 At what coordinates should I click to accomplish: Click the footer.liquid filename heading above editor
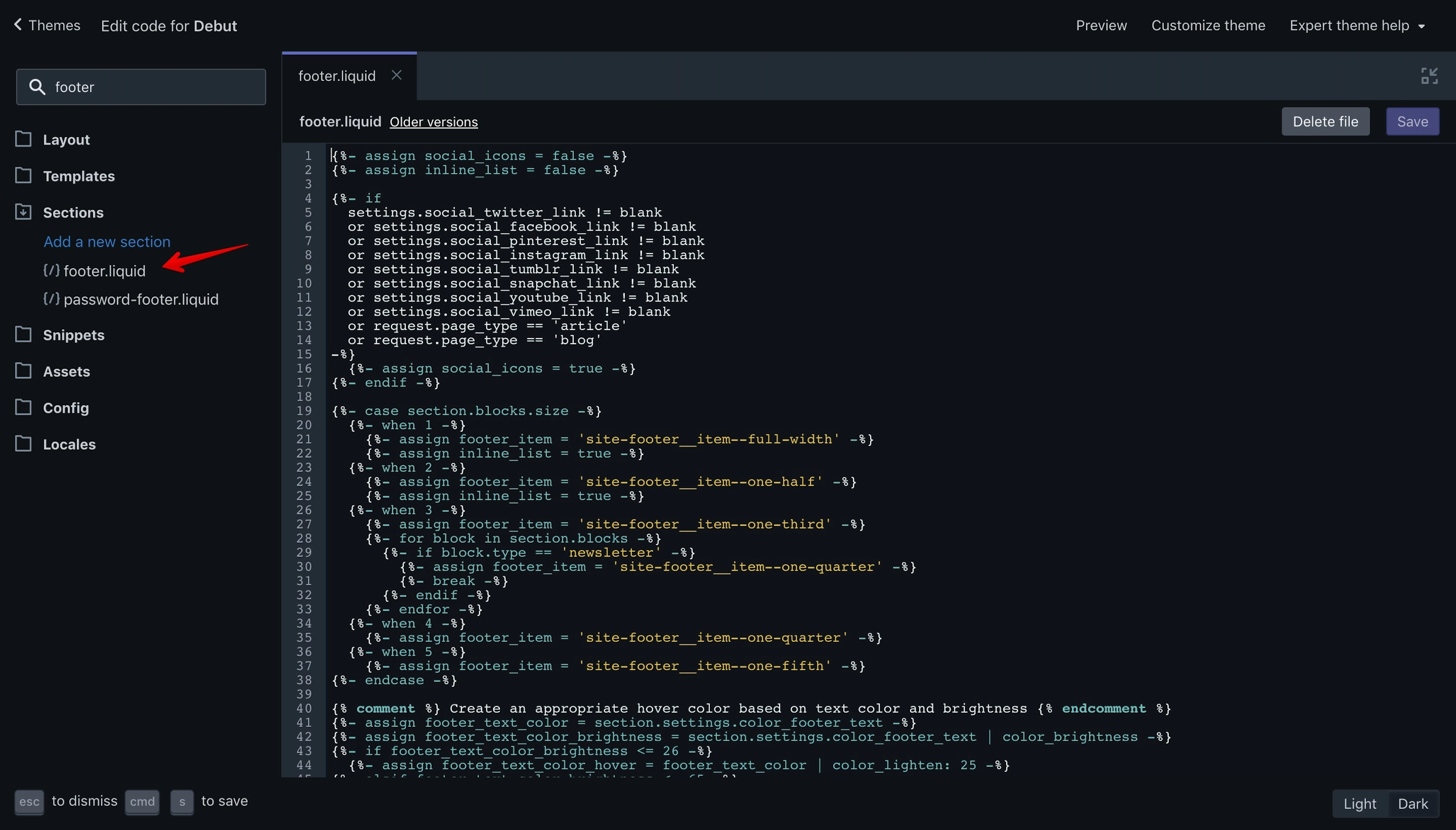[340, 121]
